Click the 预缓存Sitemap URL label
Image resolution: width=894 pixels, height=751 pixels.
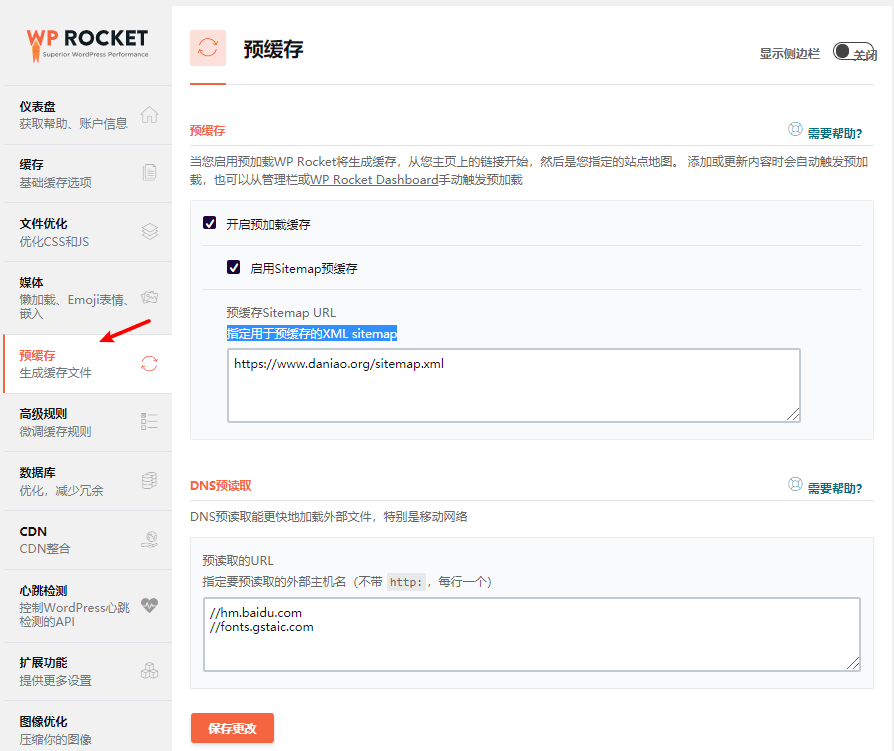tap(281, 312)
